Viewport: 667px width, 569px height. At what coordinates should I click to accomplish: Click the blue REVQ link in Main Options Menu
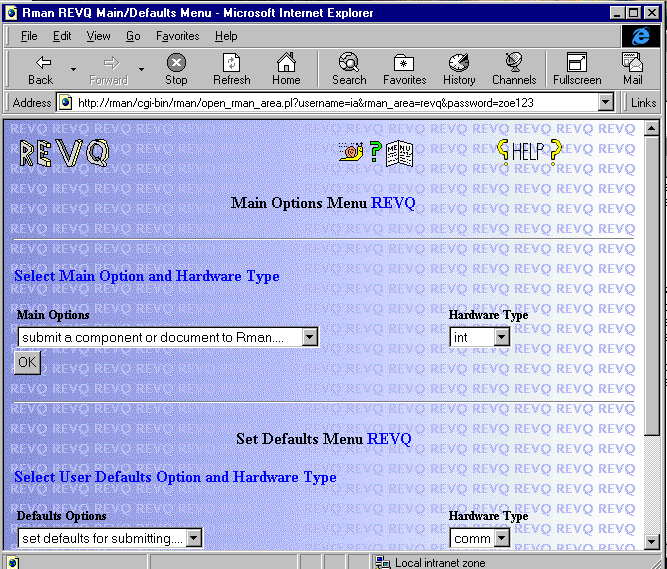(x=393, y=203)
